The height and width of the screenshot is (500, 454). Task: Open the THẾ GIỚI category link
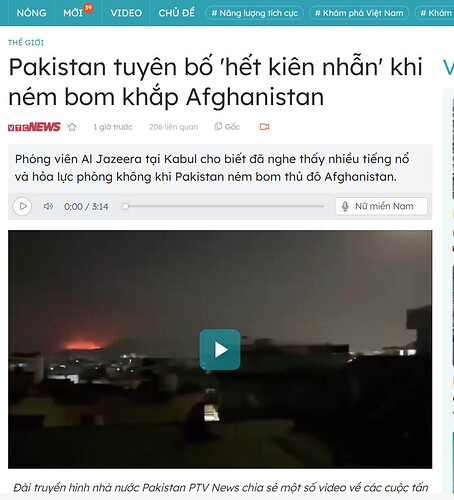26,43
